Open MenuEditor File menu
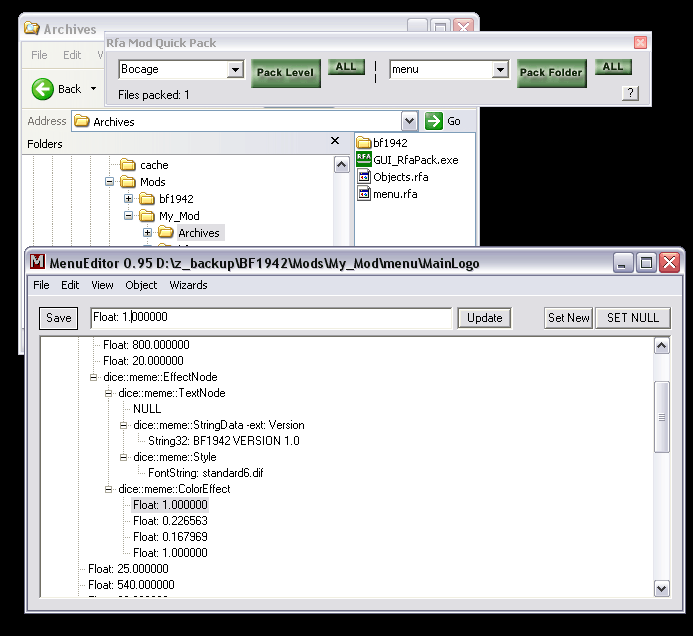This screenshot has height=636, width=693. pos(41,285)
